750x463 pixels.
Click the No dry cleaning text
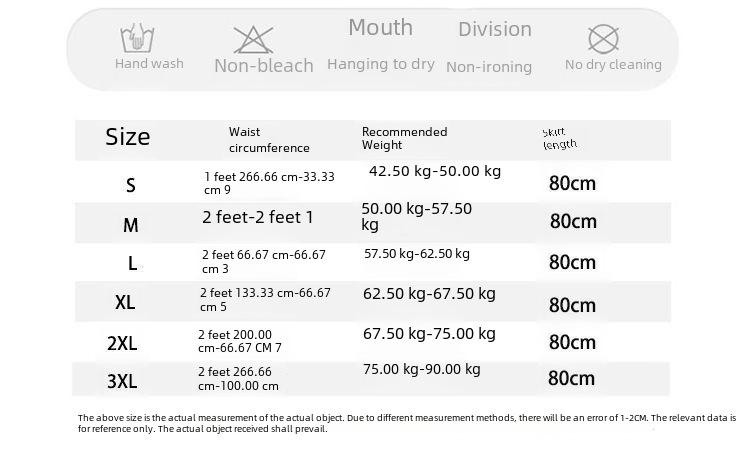(x=613, y=65)
